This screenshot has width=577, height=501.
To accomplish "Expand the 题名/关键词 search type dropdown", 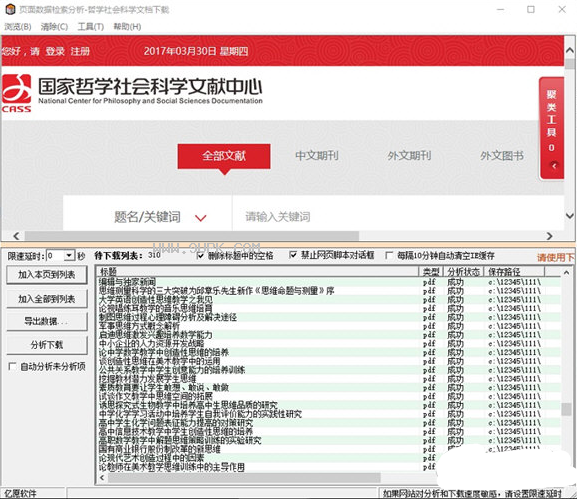I will pyautogui.click(x=148, y=217).
